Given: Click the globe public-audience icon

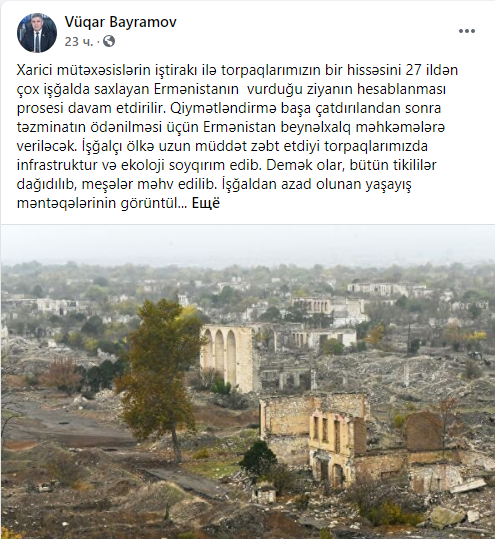Looking at the screenshot, I should [x=109, y=41].
